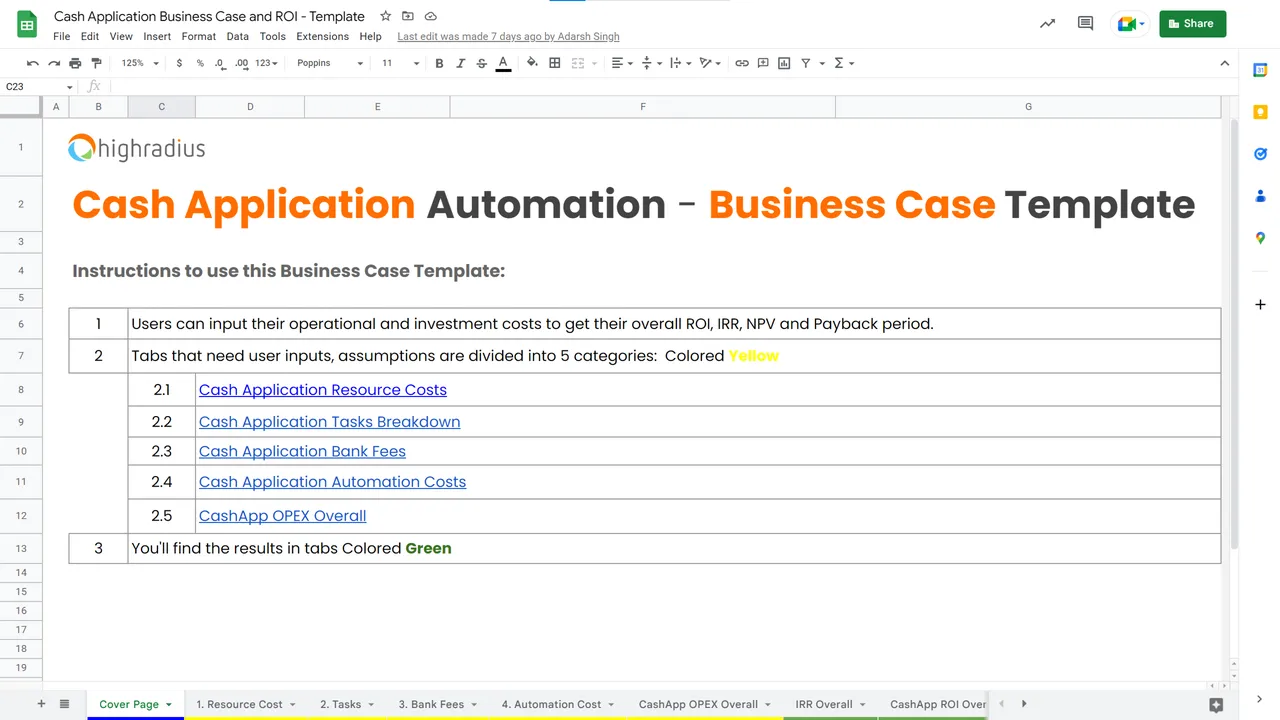Open the Data menu
This screenshot has height=720, width=1280.
(238, 36)
